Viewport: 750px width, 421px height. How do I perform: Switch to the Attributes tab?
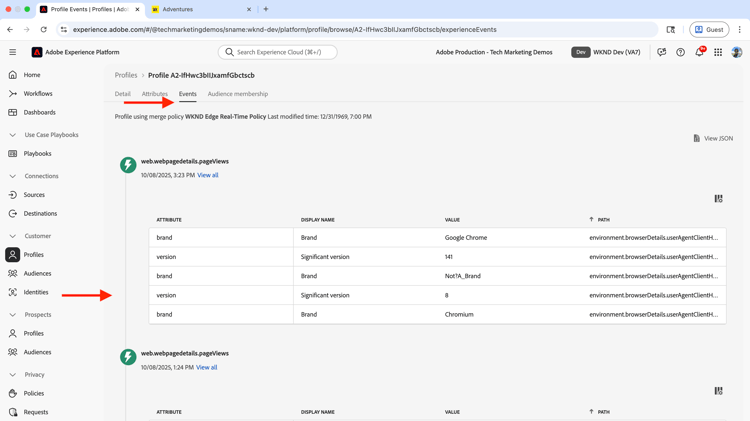click(154, 94)
